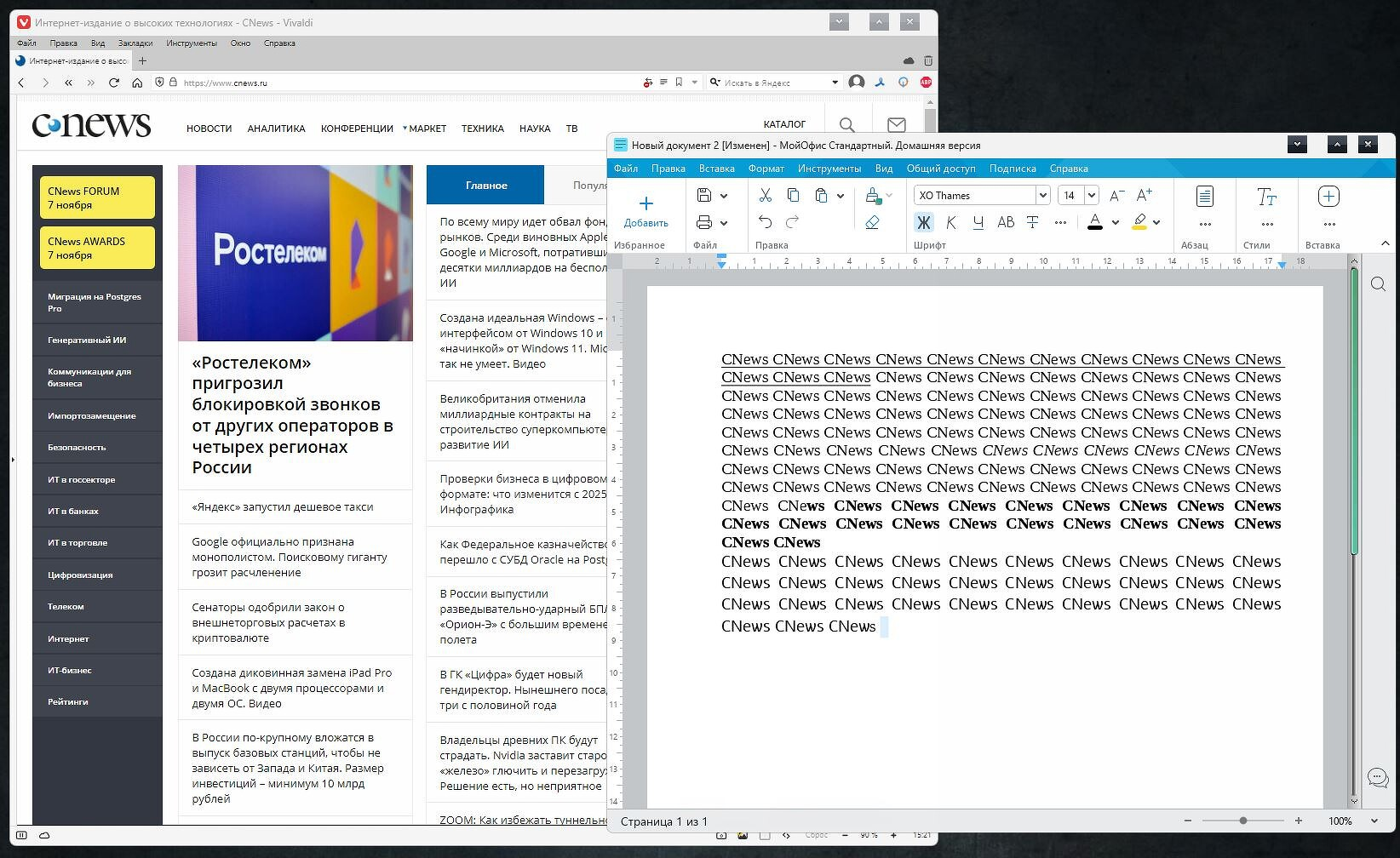Viewport: 1400px width, 858px height.
Task: Increase font size with A+ icon
Action: [1144, 195]
